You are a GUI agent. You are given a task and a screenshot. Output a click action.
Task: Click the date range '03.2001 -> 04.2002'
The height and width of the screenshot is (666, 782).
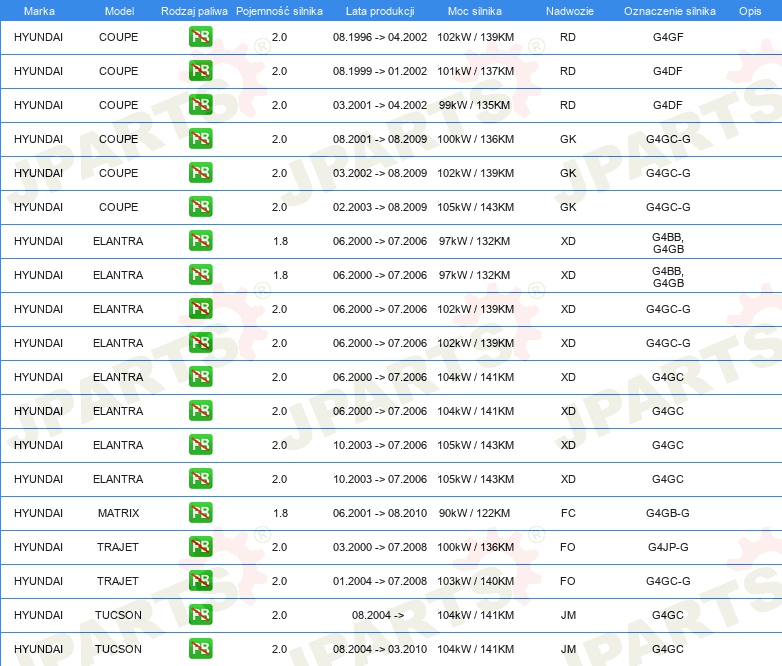380,105
